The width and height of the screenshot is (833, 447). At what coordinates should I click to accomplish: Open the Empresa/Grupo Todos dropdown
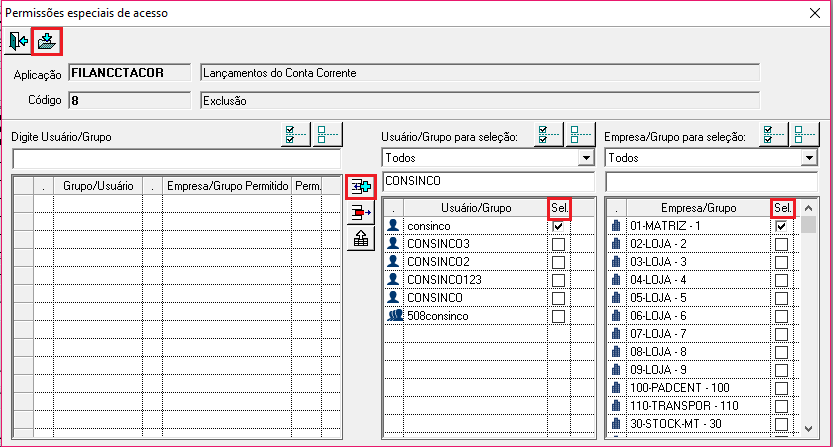pos(809,158)
